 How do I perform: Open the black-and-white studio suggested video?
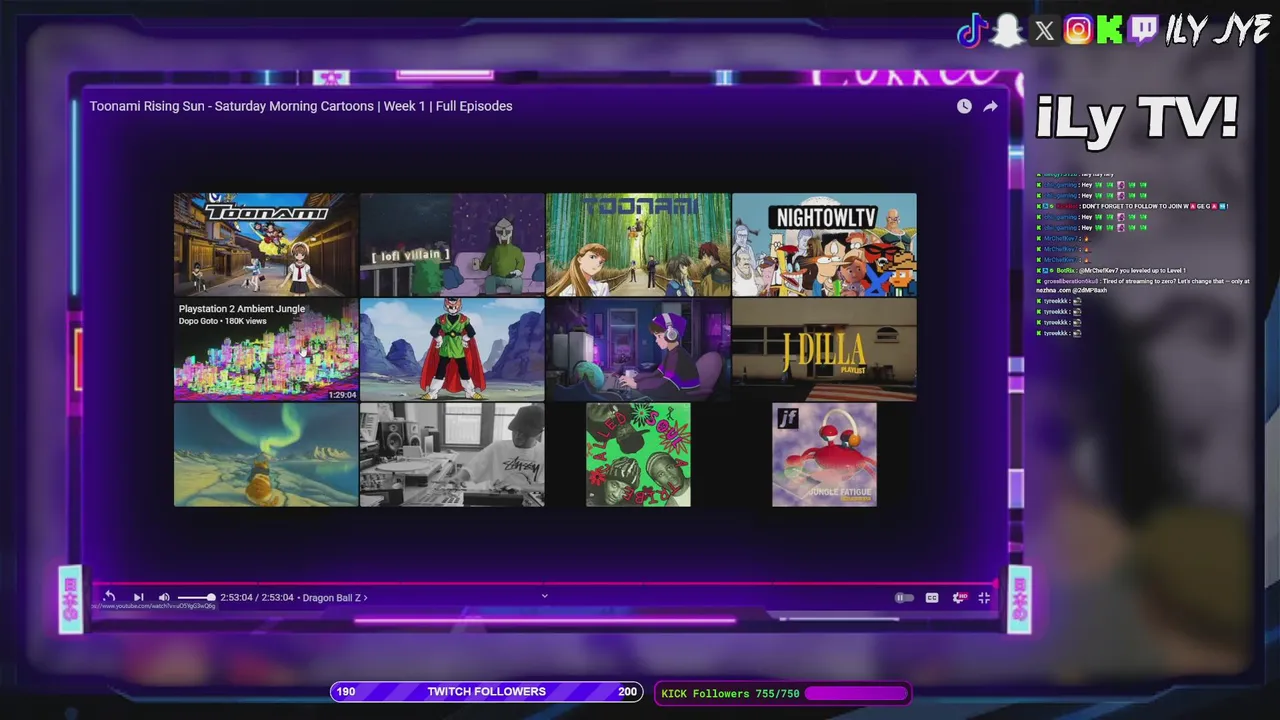(452, 455)
